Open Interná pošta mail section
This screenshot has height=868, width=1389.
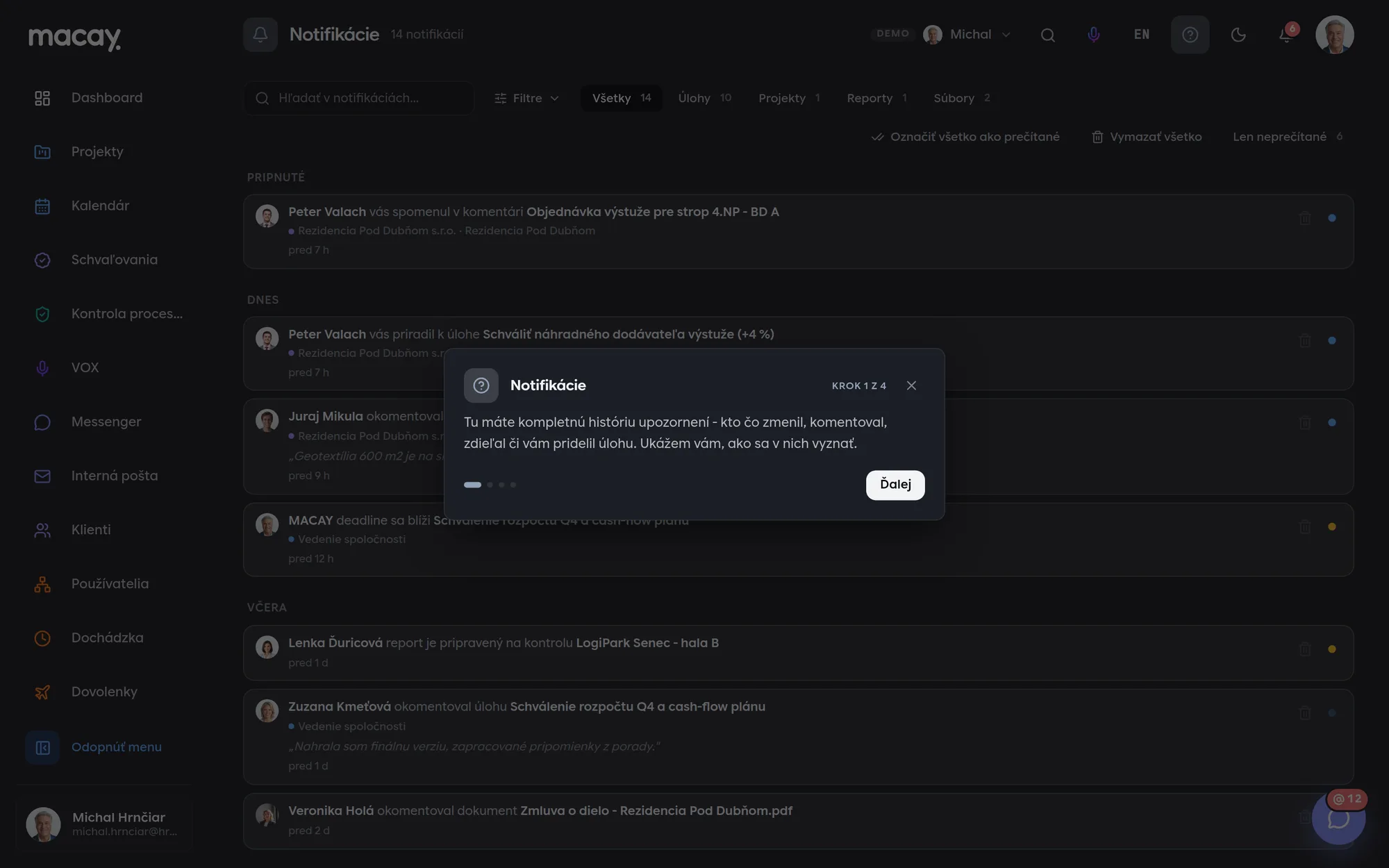104,476
